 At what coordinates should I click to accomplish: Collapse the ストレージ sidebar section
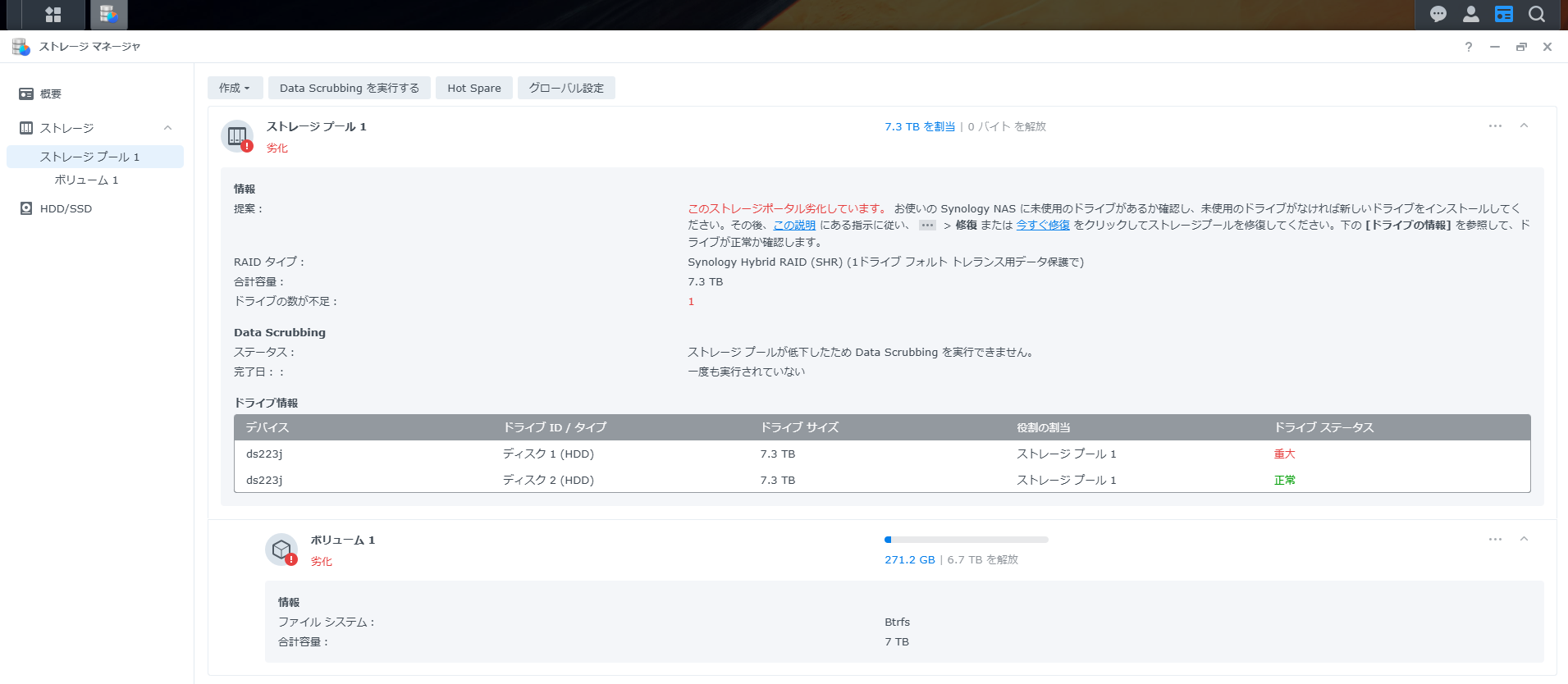point(167,128)
